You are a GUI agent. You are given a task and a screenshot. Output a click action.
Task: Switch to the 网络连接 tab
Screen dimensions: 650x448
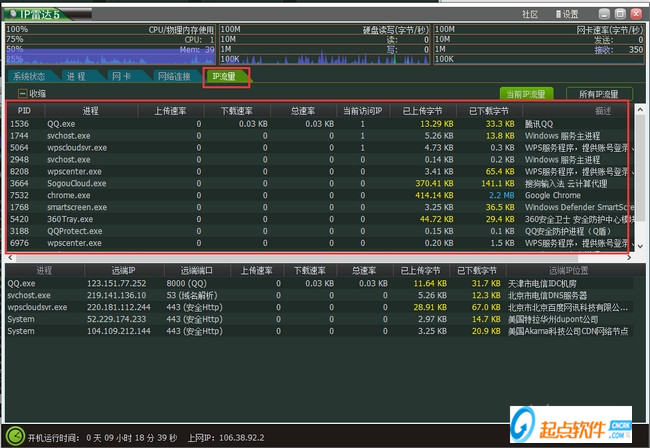[174, 76]
